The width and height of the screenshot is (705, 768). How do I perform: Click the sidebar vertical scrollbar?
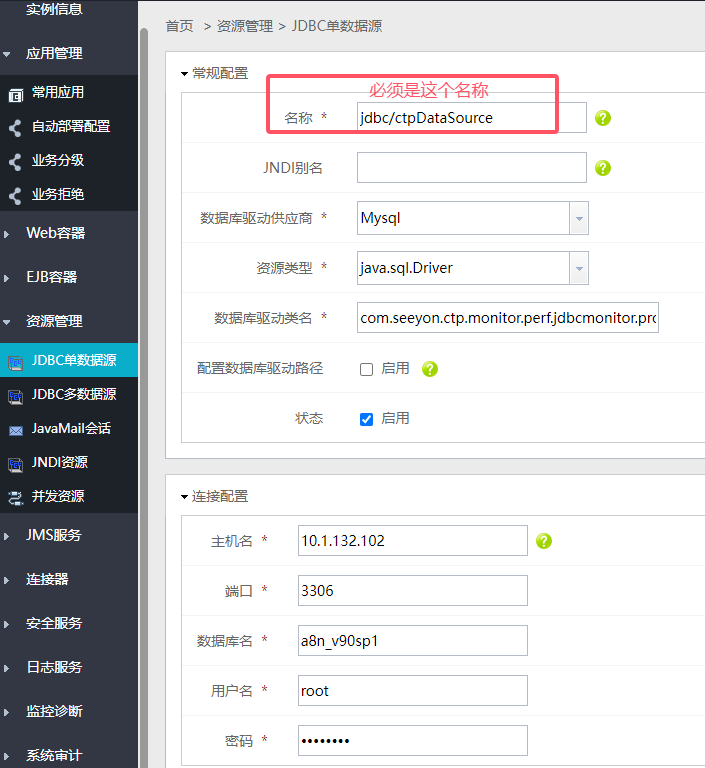pos(144,398)
